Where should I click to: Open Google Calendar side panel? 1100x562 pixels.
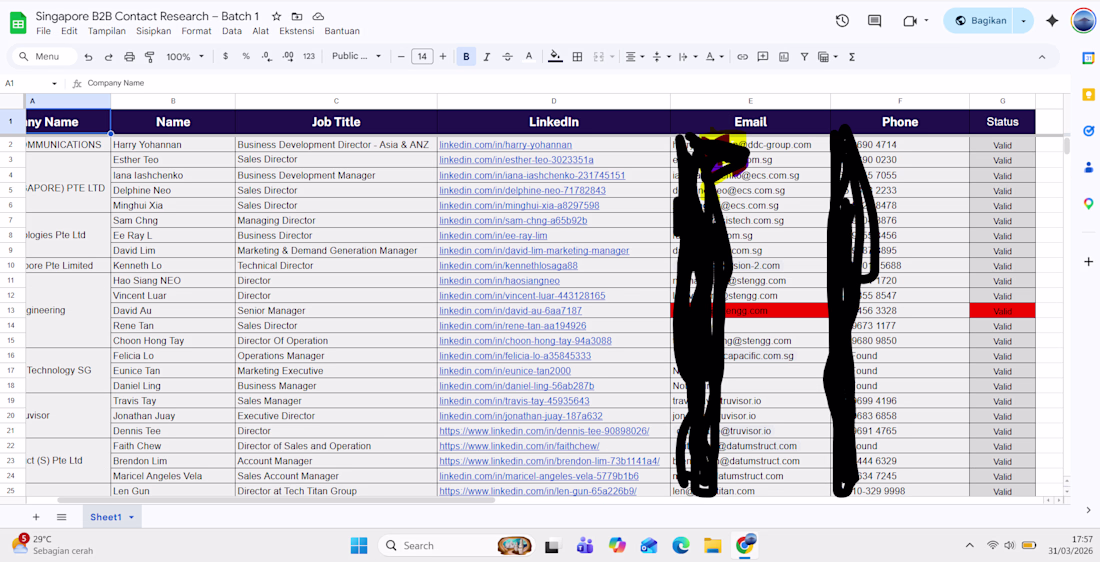[1088, 58]
